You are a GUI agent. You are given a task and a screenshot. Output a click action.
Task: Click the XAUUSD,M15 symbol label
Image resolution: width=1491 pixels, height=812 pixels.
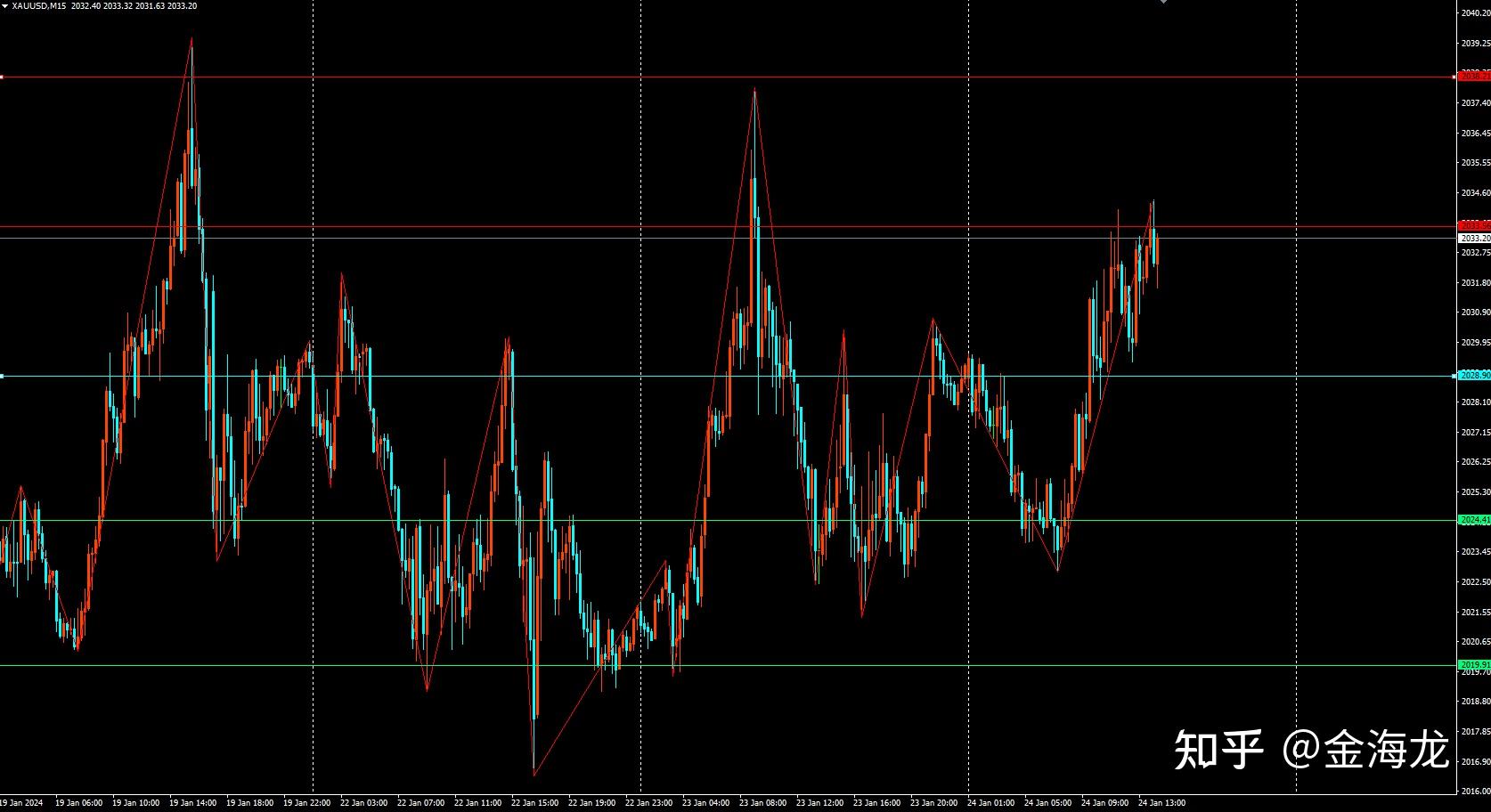tap(39, 5)
